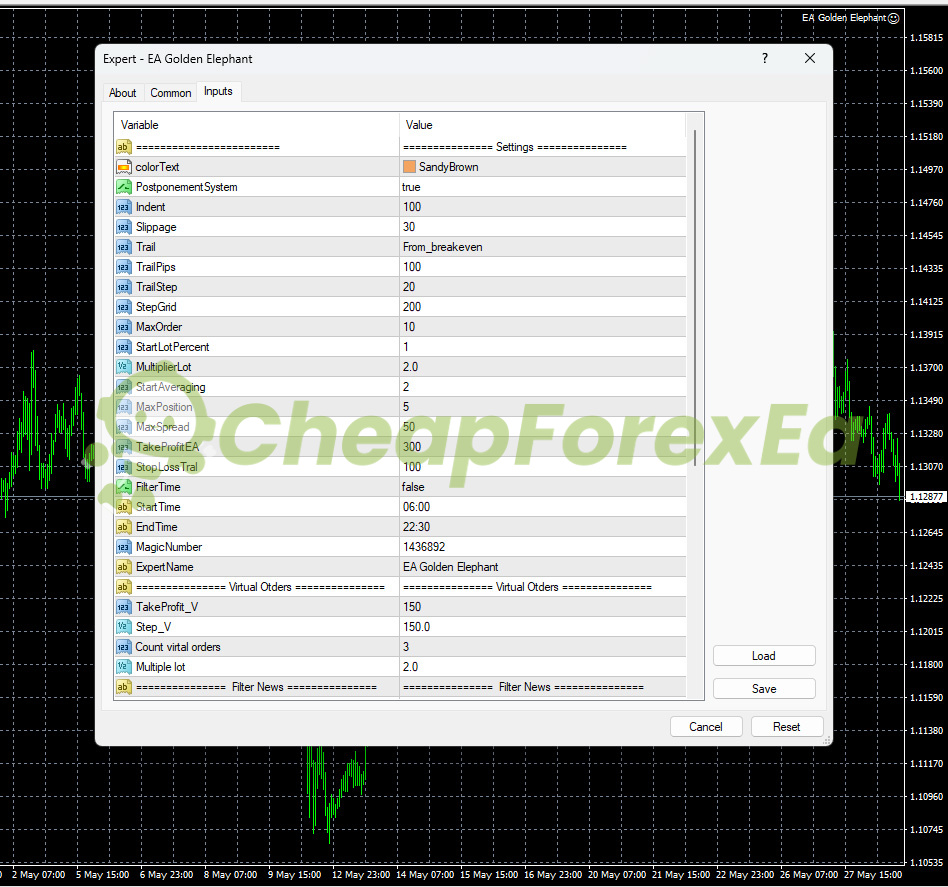Click the SandyBrown color swatch
The image size is (948, 887).
coord(409,166)
